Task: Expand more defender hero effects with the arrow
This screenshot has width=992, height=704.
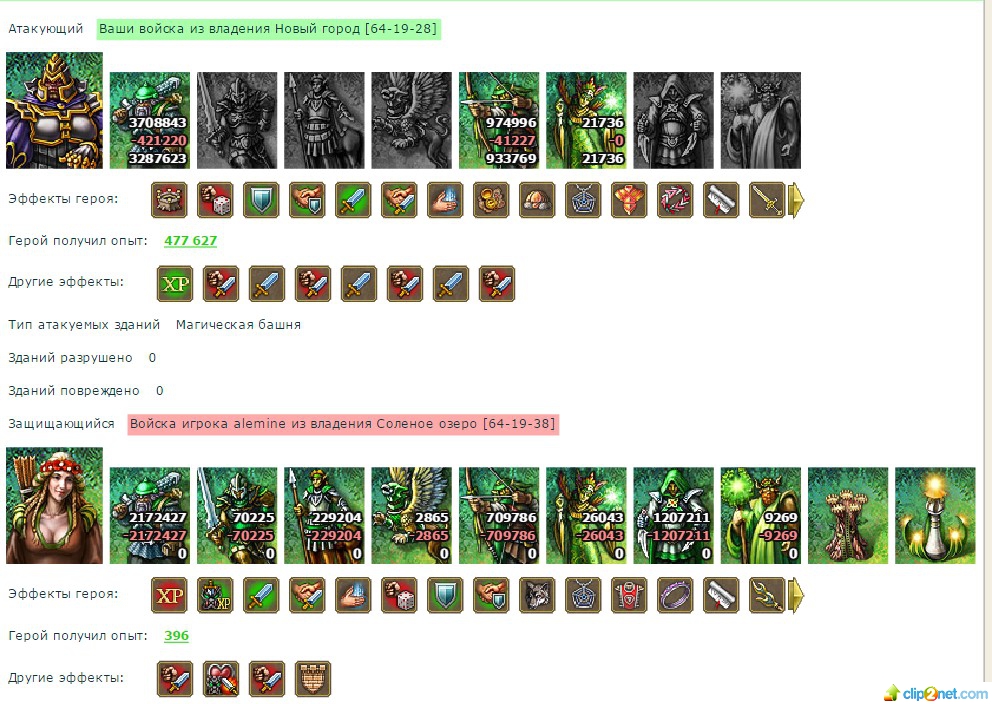Action: tap(797, 596)
